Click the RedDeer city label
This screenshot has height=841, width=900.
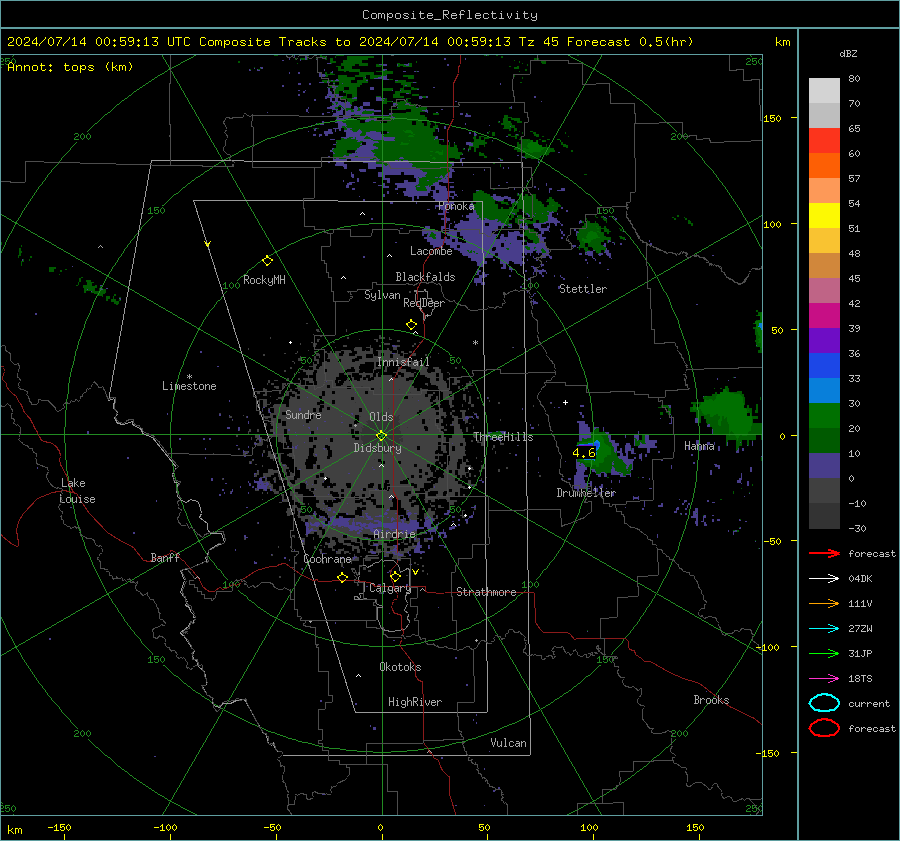424,303
